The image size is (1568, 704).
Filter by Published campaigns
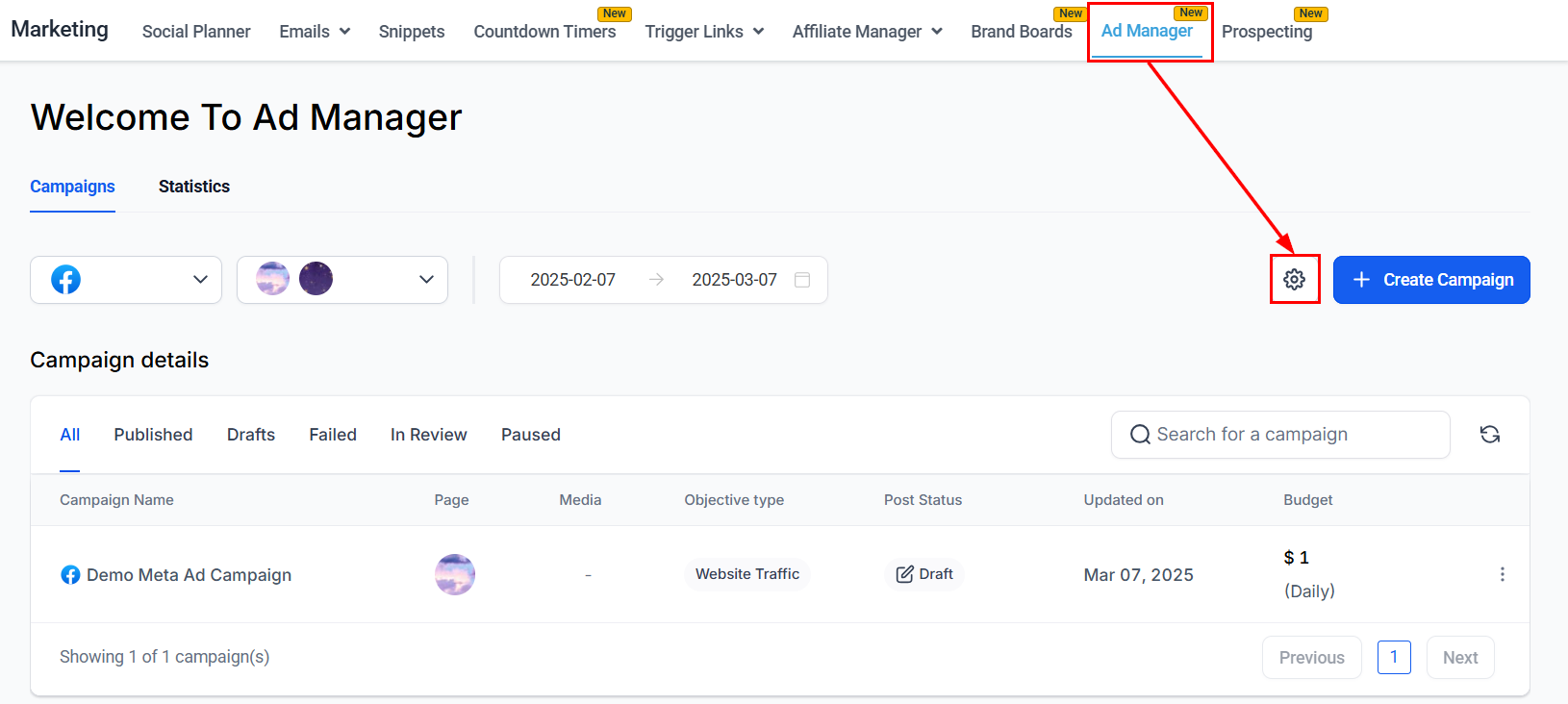[153, 435]
